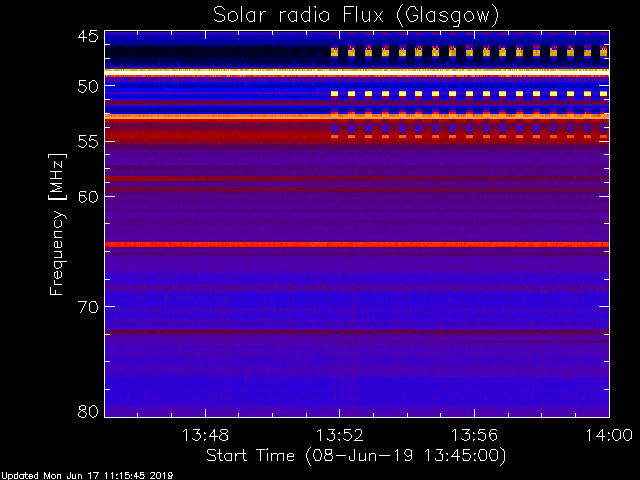Image resolution: width=640 pixels, height=480 pixels.
Task: Click the 13:52 time tick label
Action: (340, 435)
